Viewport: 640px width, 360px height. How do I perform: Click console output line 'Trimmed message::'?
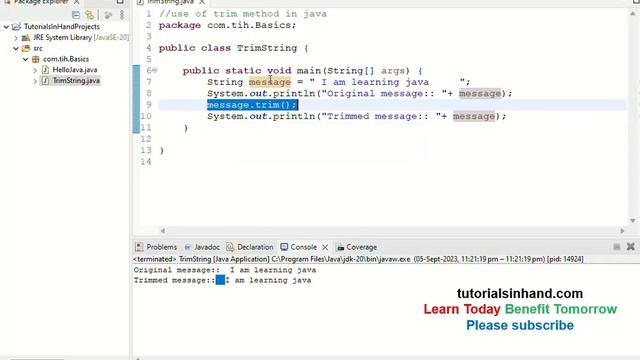pyautogui.click(x=222, y=280)
